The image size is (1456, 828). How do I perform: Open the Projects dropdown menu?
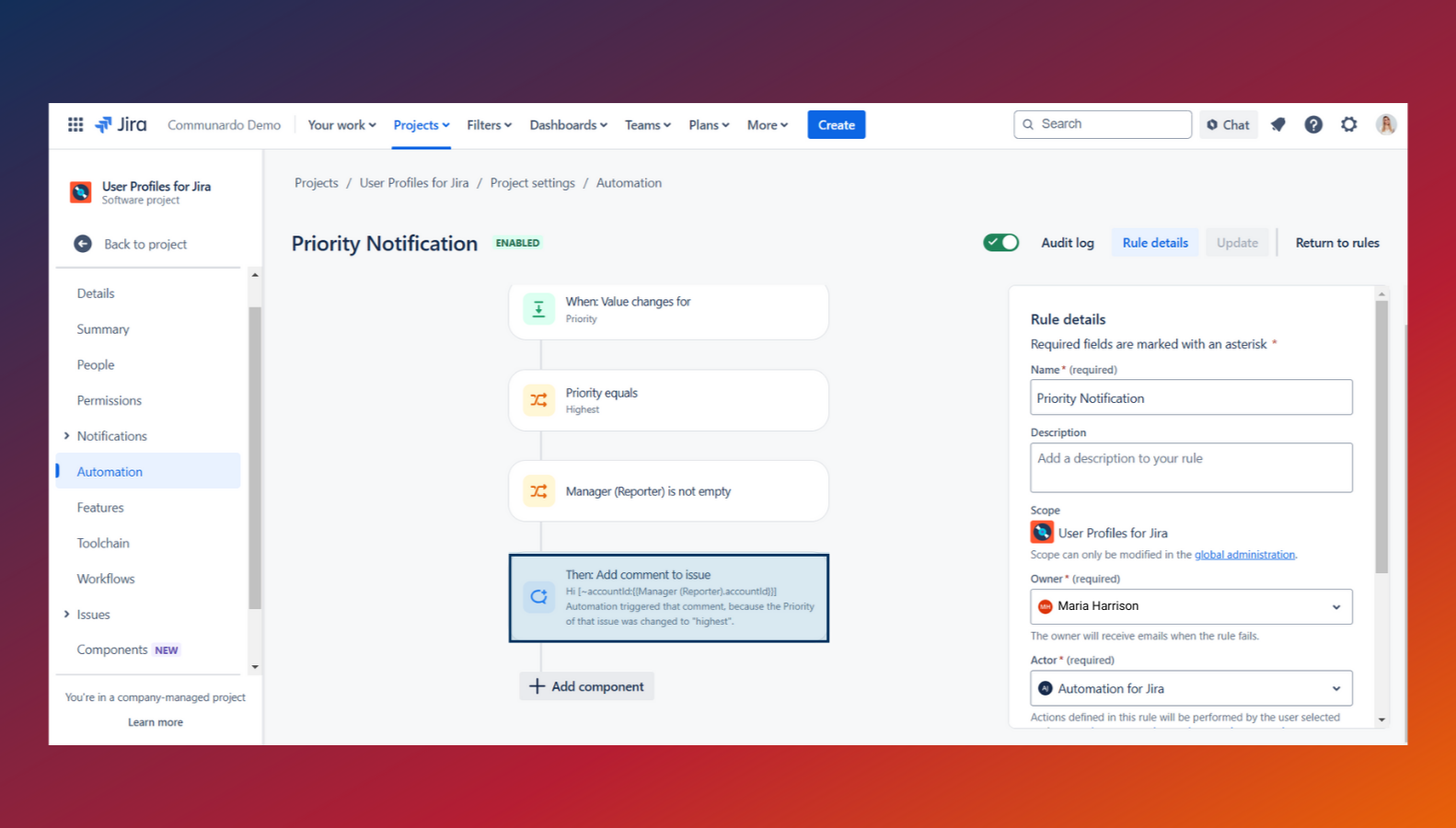422,125
